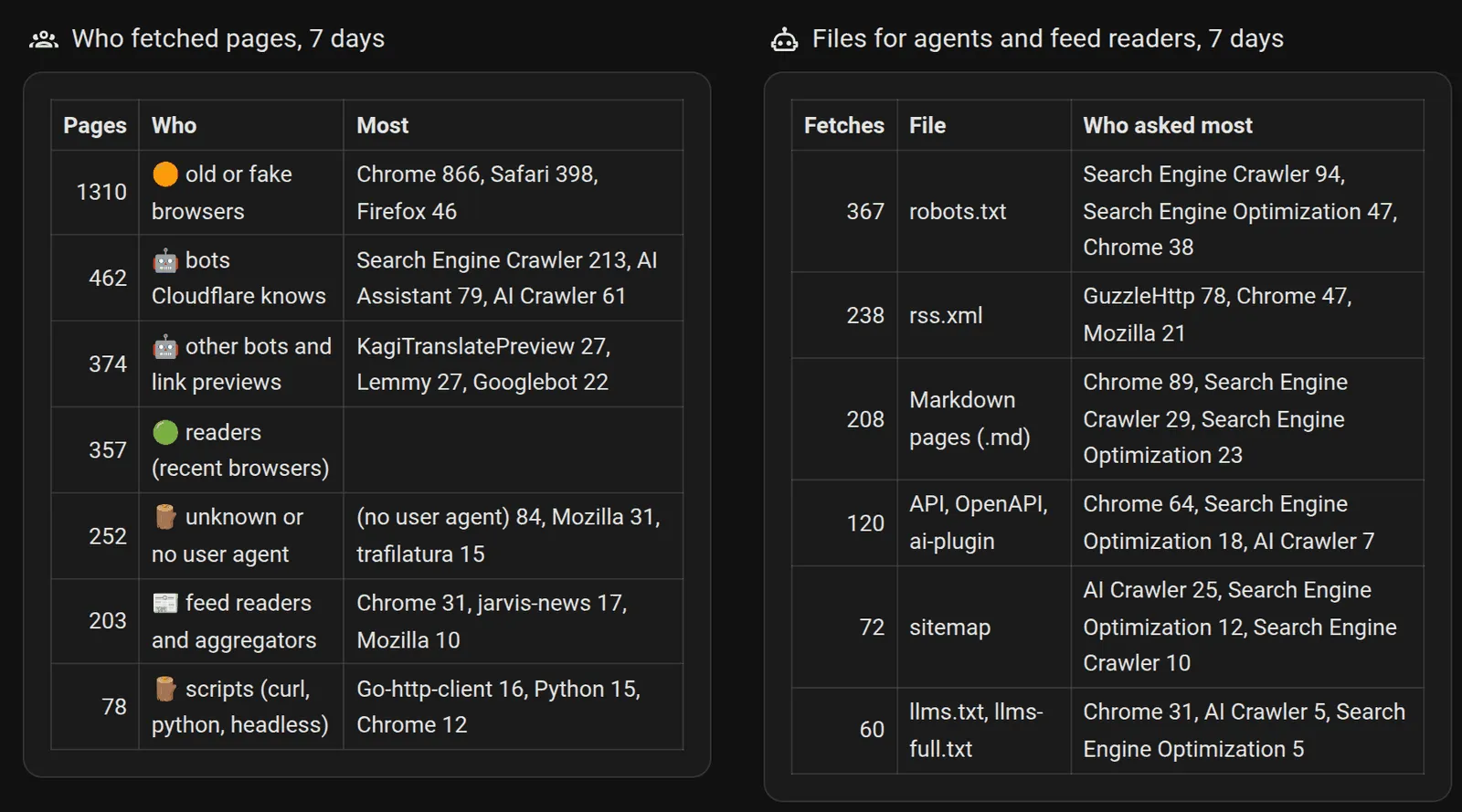
Task: Click the robot icon beside 'Files for agents'
Action: pos(784,39)
